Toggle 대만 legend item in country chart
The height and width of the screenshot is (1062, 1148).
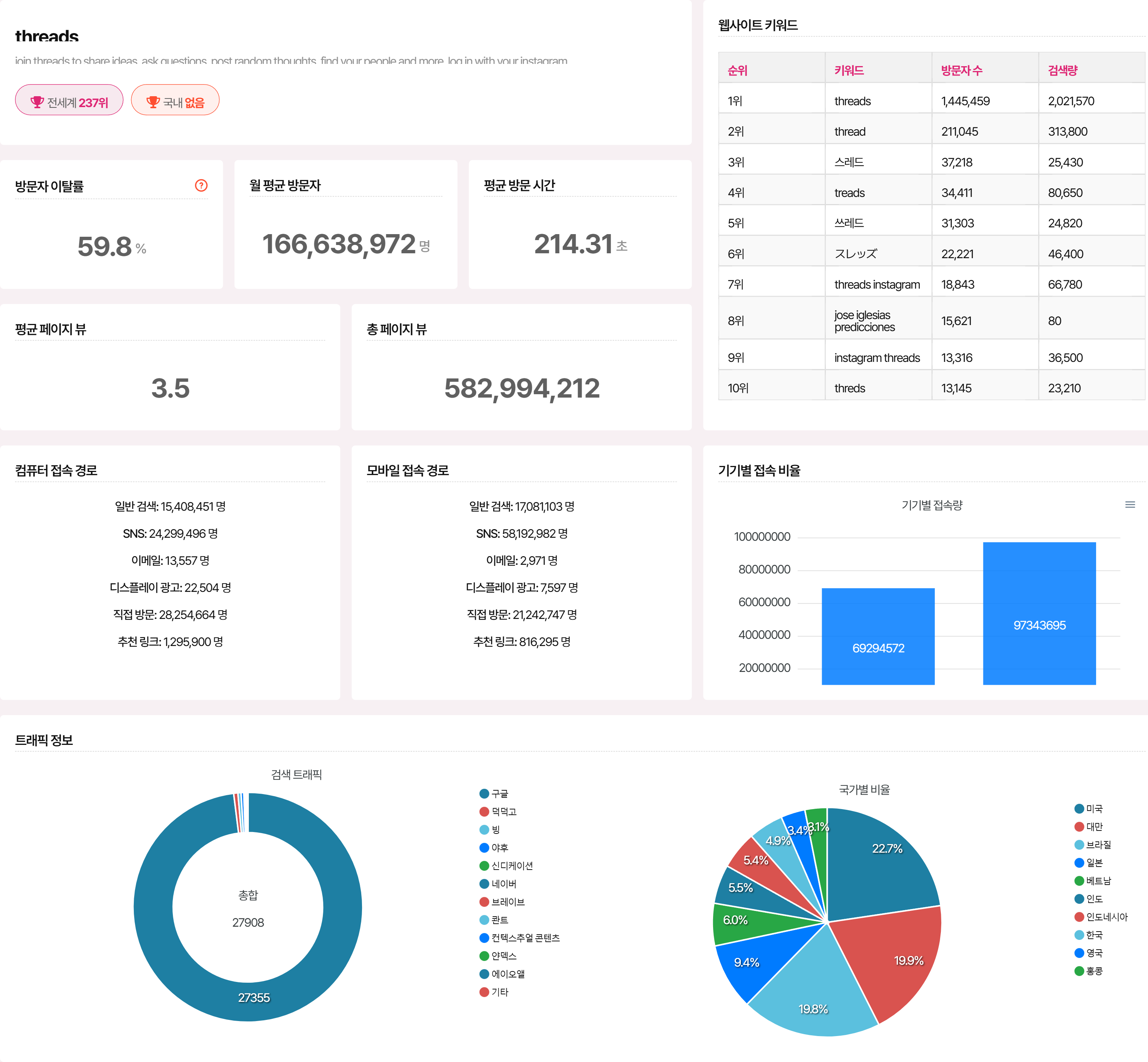[x=1089, y=826]
